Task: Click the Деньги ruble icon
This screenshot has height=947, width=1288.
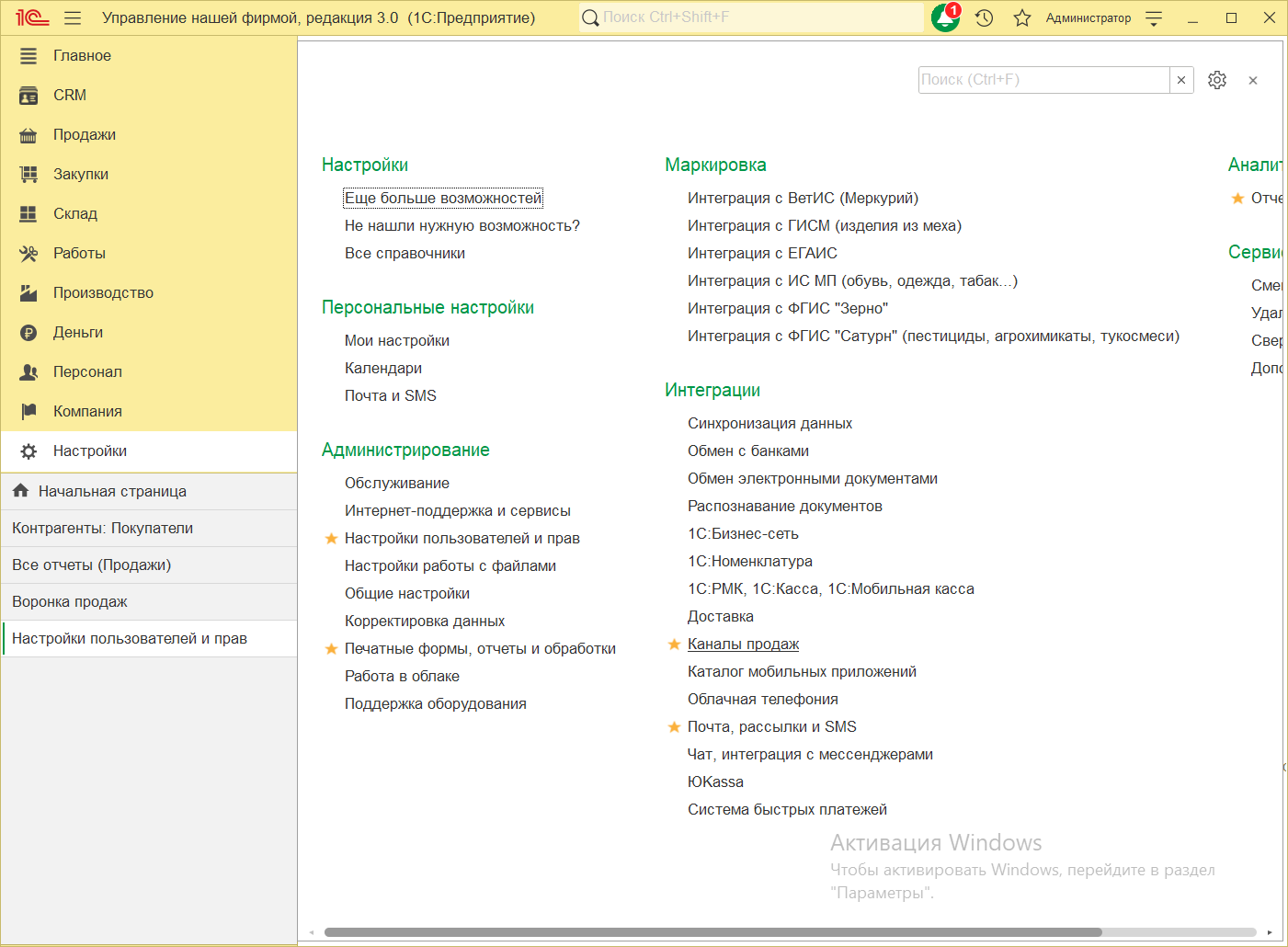Action: point(28,333)
